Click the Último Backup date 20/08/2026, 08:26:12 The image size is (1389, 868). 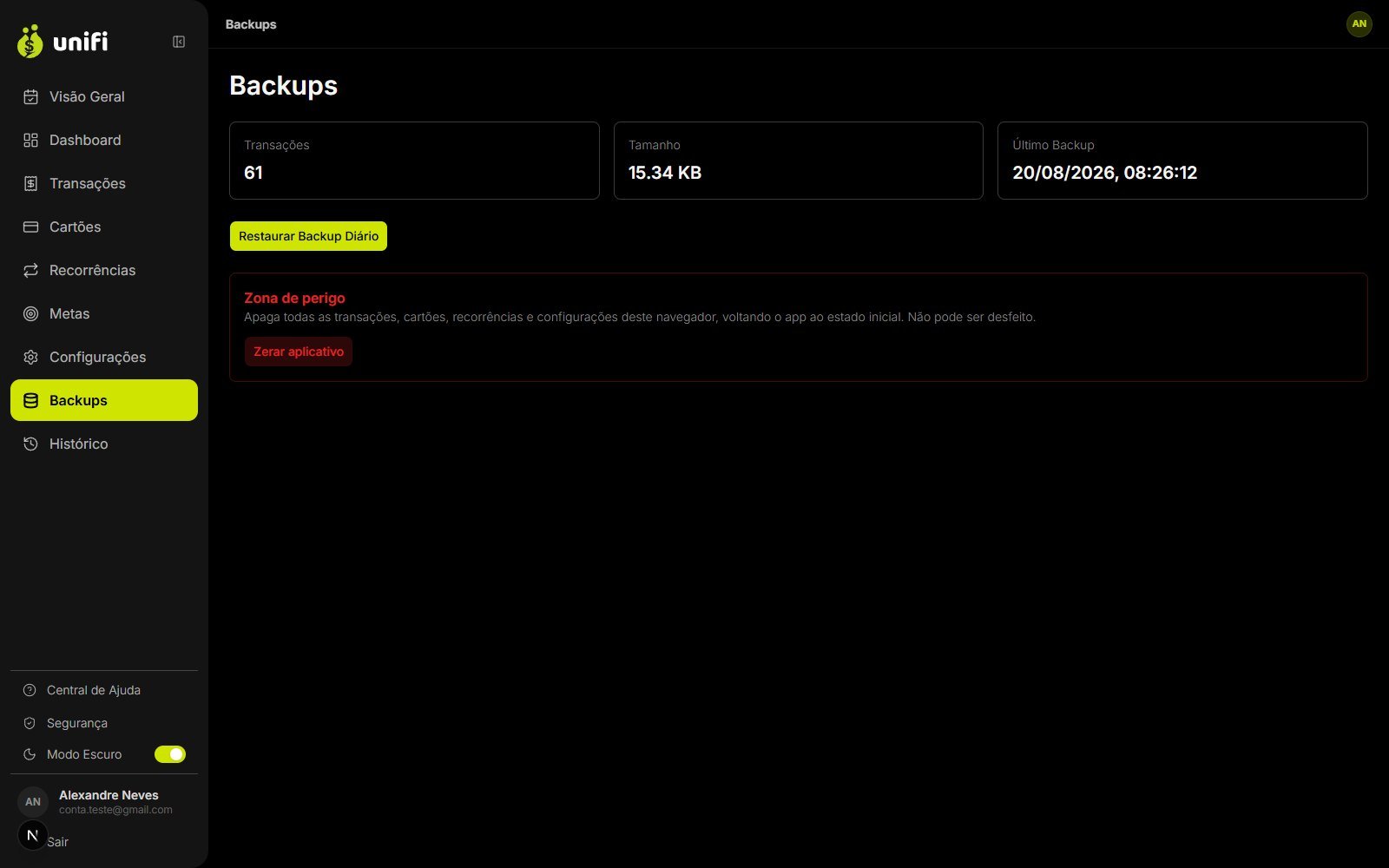coord(1104,173)
